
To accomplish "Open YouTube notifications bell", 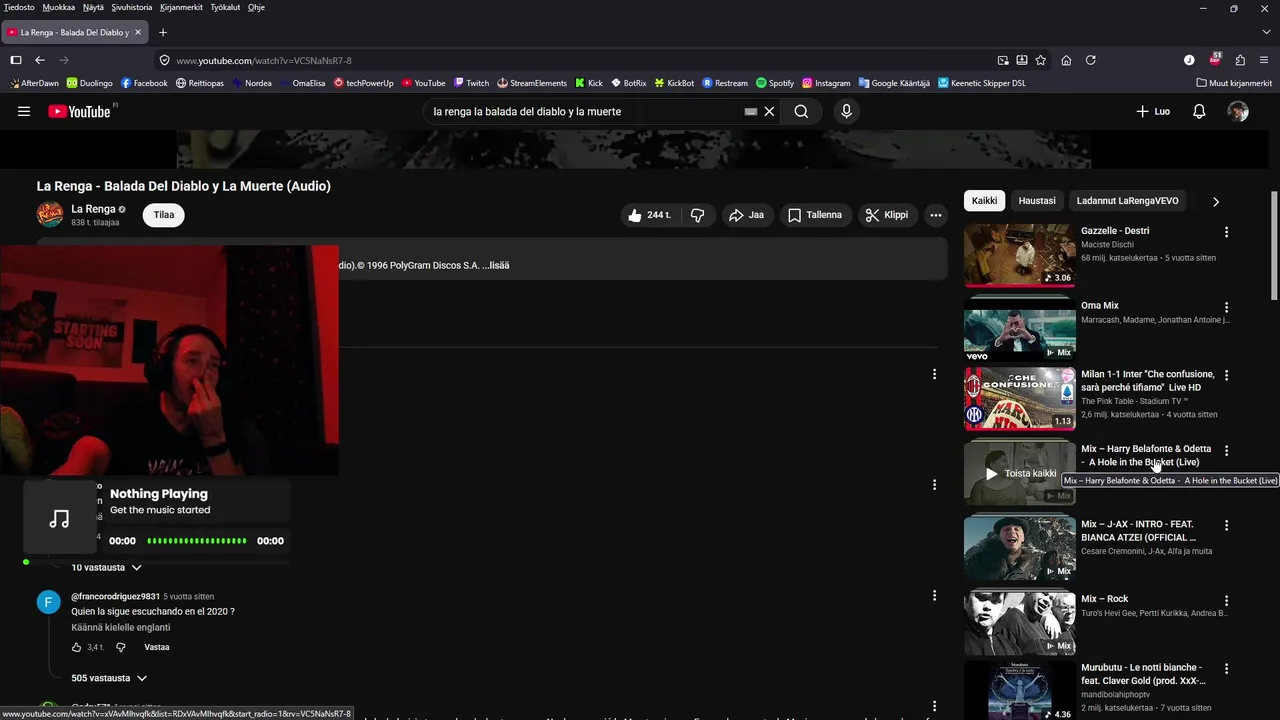I will click(1199, 111).
